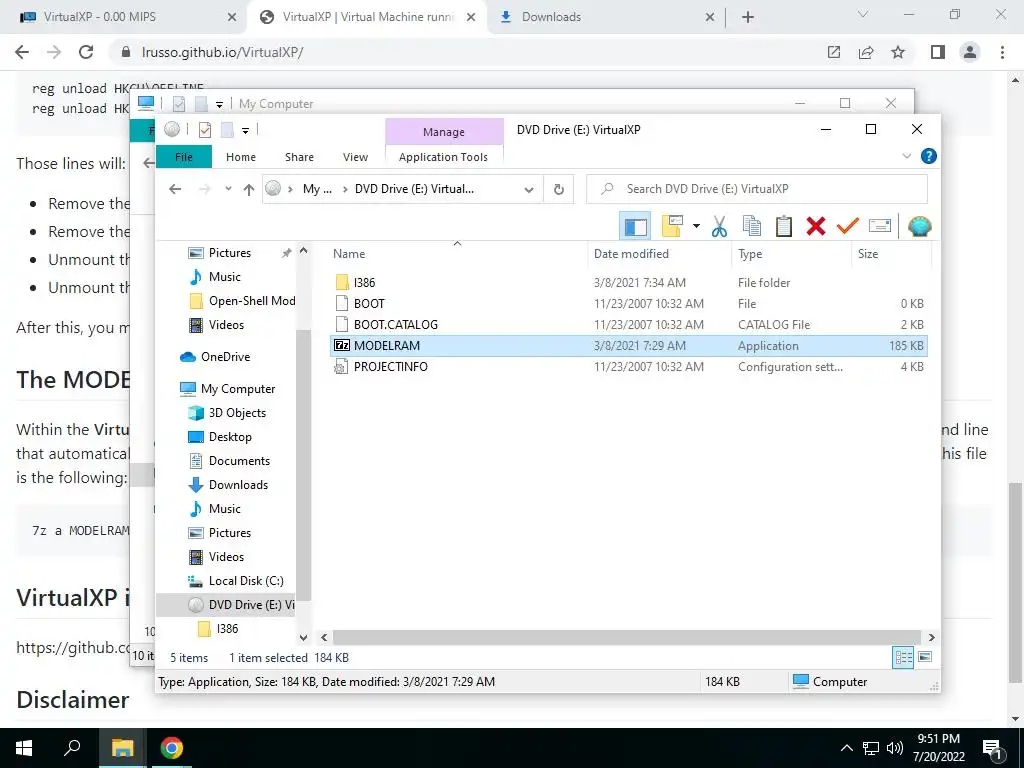Click the Manage contextual tab
The width and height of the screenshot is (1024, 768).
[x=444, y=132]
